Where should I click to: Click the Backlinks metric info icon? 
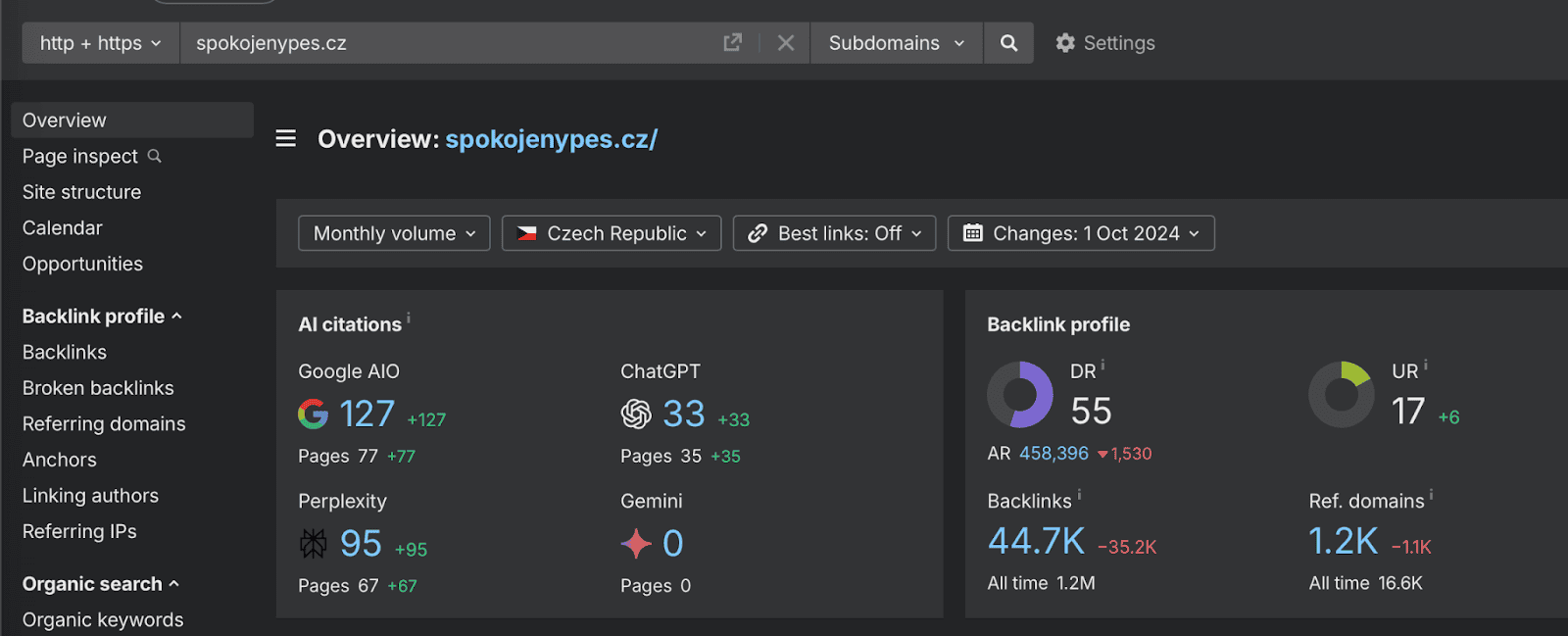click(1079, 495)
